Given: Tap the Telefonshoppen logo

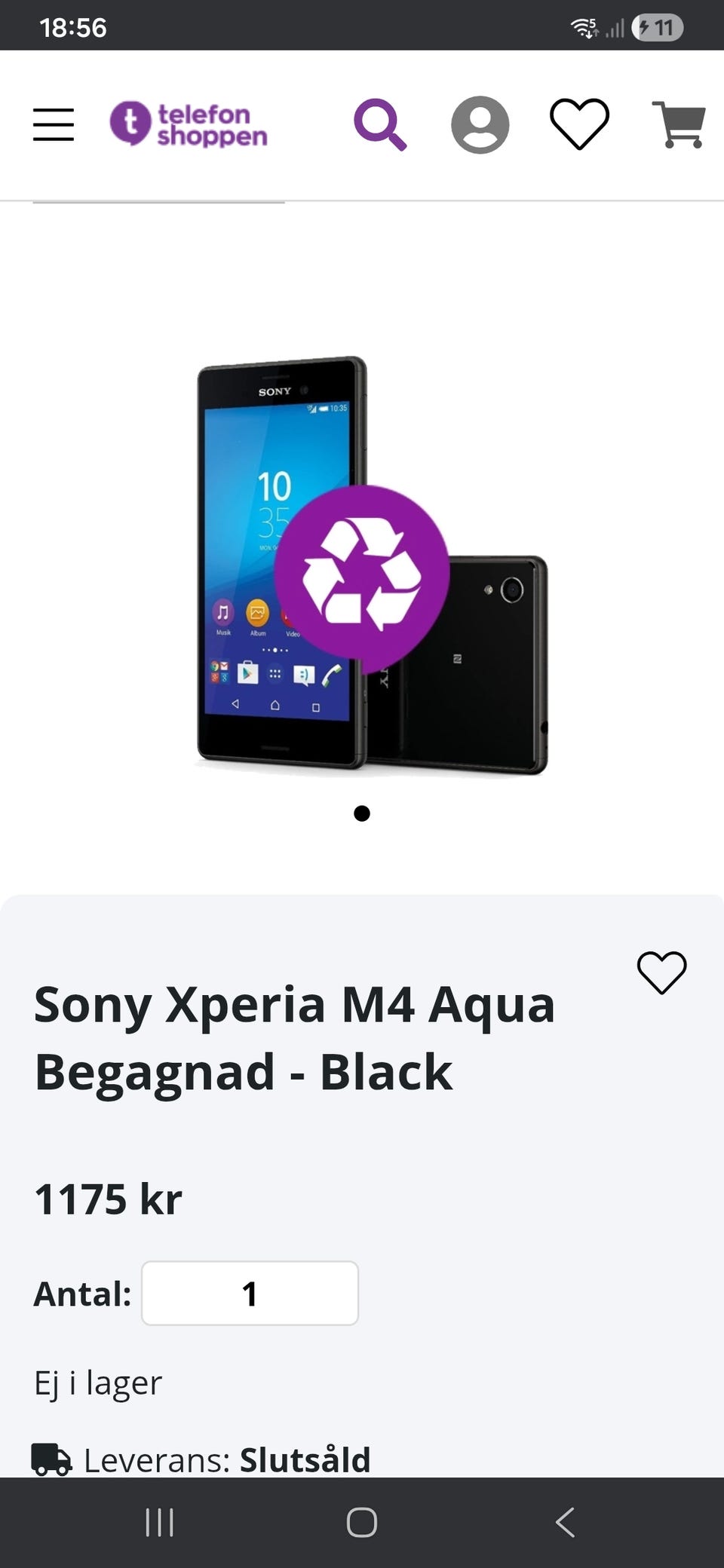Looking at the screenshot, I should pos(189,124).
